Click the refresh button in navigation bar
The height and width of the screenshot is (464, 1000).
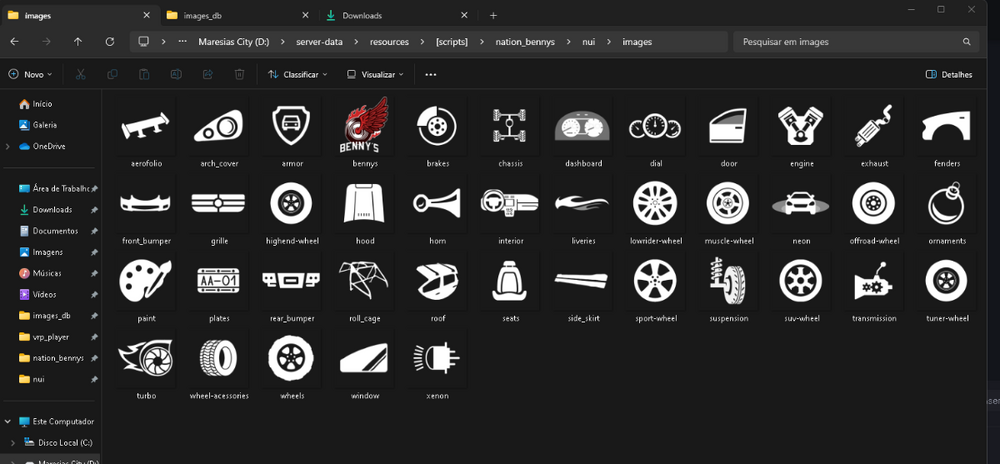point(110,42)
